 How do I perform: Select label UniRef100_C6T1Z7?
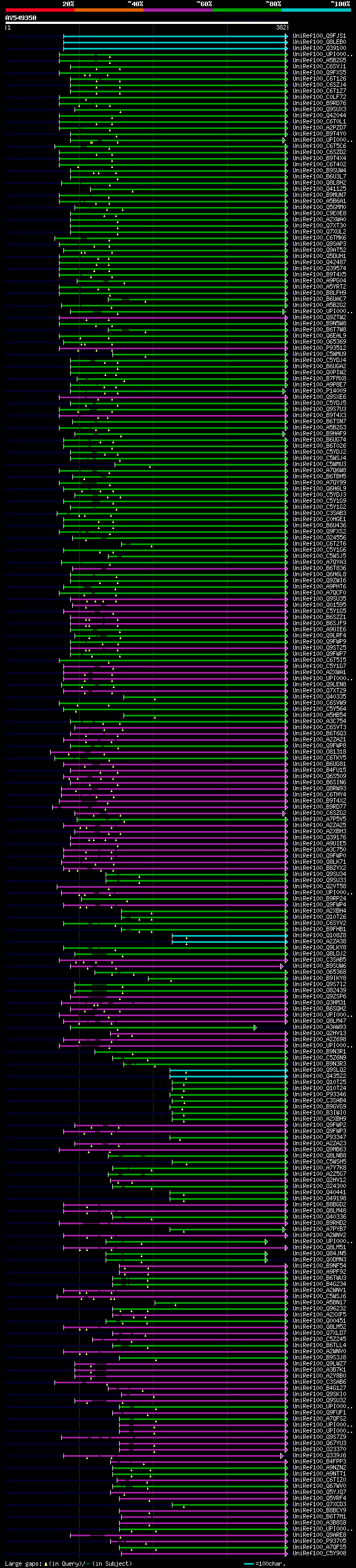click(x=319, y=91)
